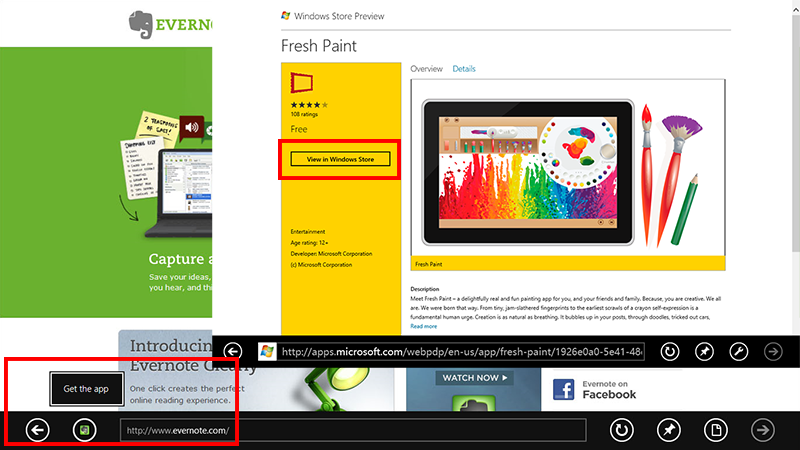
Task: Click the Evernote elephant logo
Action: pyautogui.click(x=141, y=24)
